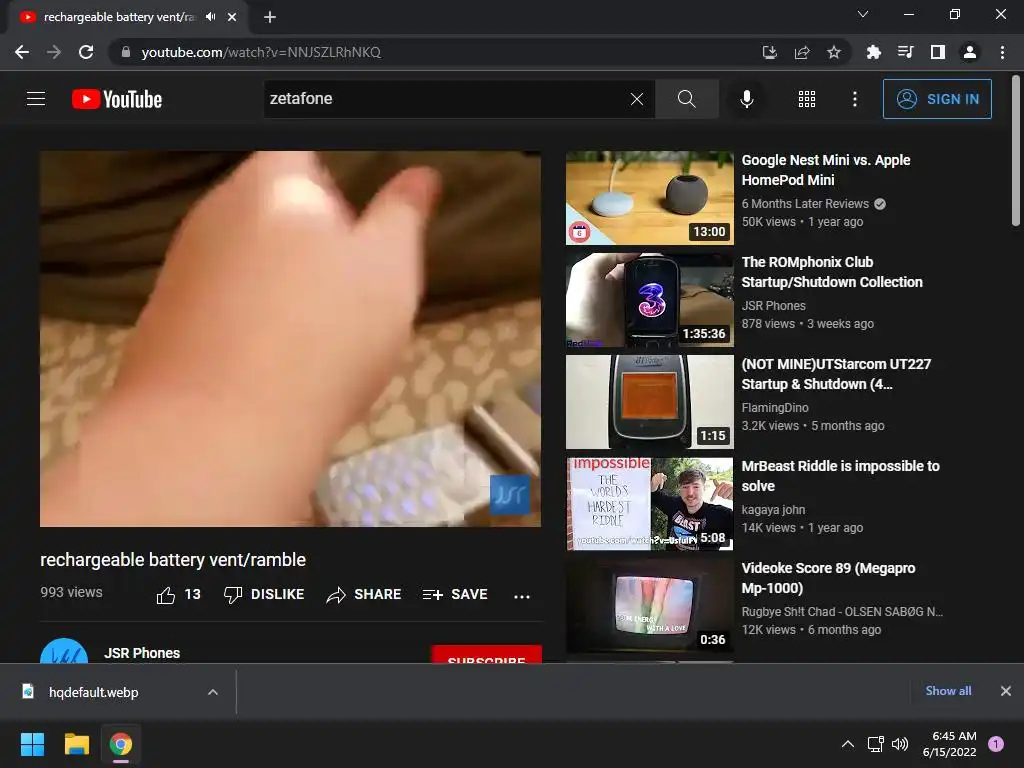Open JSR Phones channel avatar

pyautogui.click(x=64, y=650)
